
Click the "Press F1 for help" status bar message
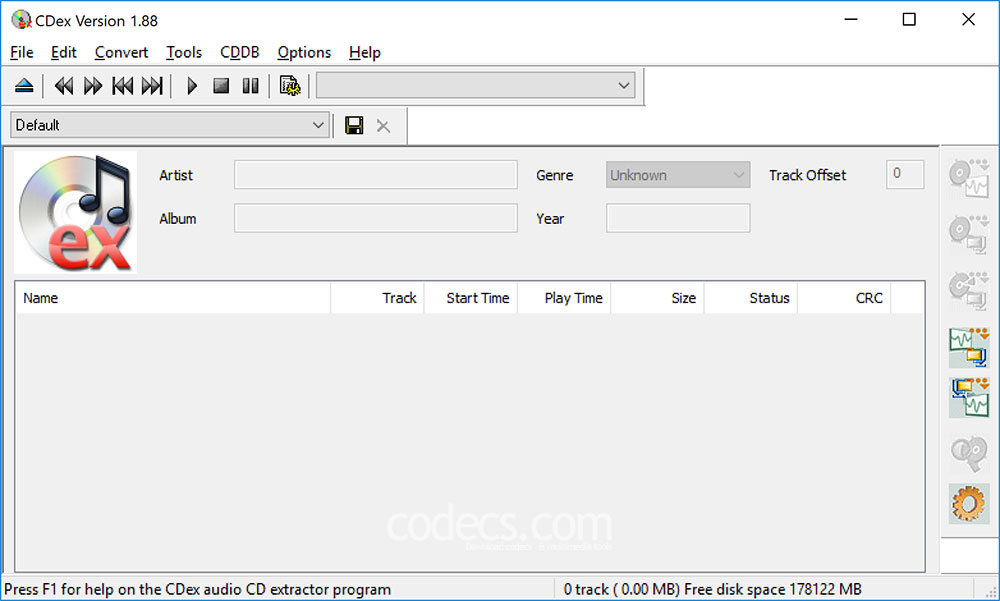coord(197,589)
